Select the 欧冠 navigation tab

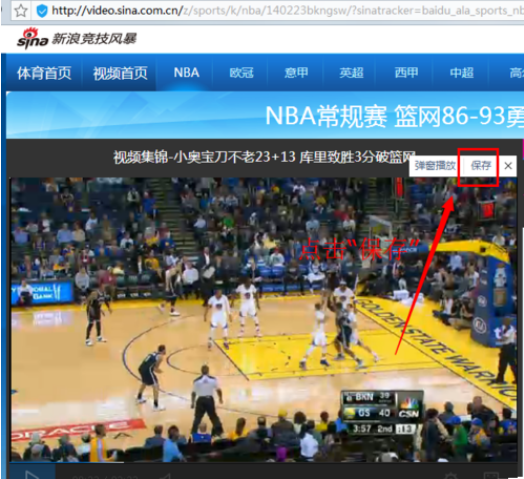coord(241,73)
